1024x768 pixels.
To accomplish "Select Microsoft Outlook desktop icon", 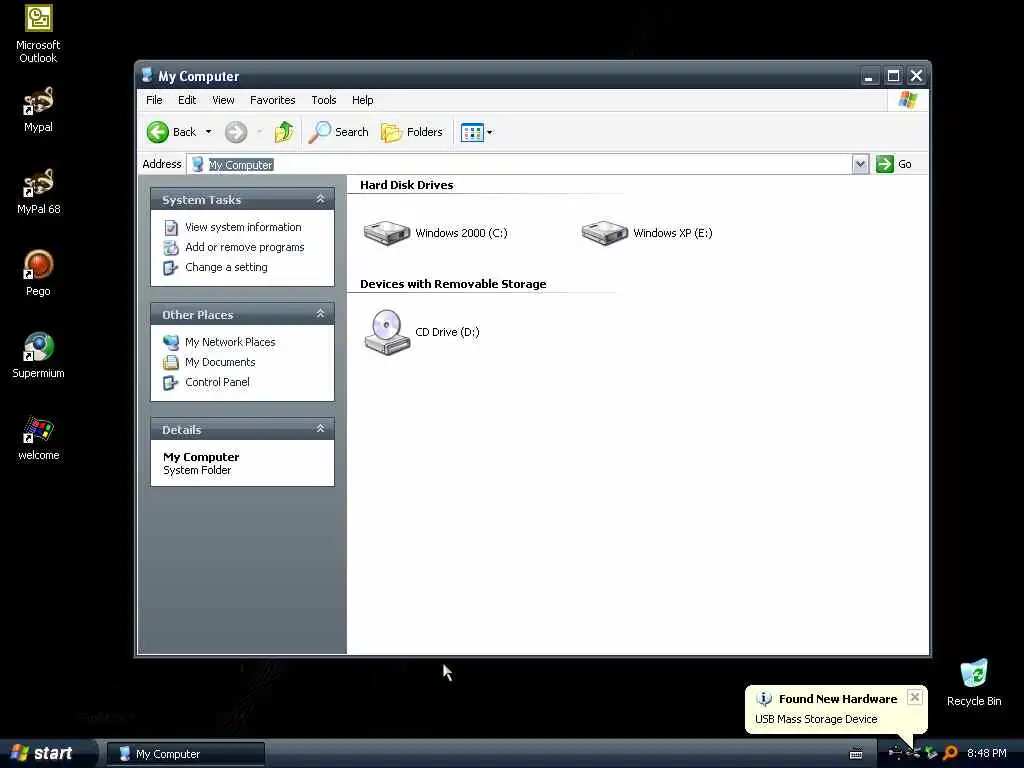I will point(38,34).
